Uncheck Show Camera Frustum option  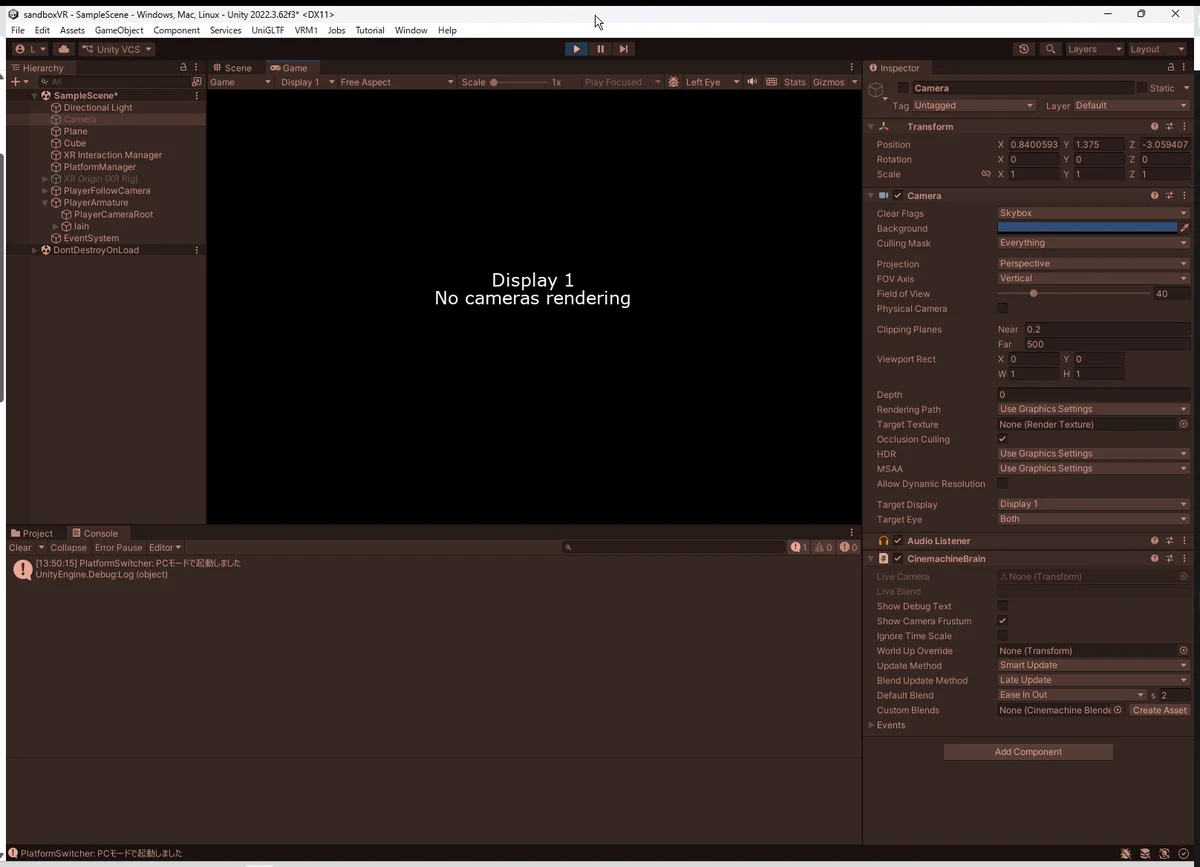coord(1003,621)
